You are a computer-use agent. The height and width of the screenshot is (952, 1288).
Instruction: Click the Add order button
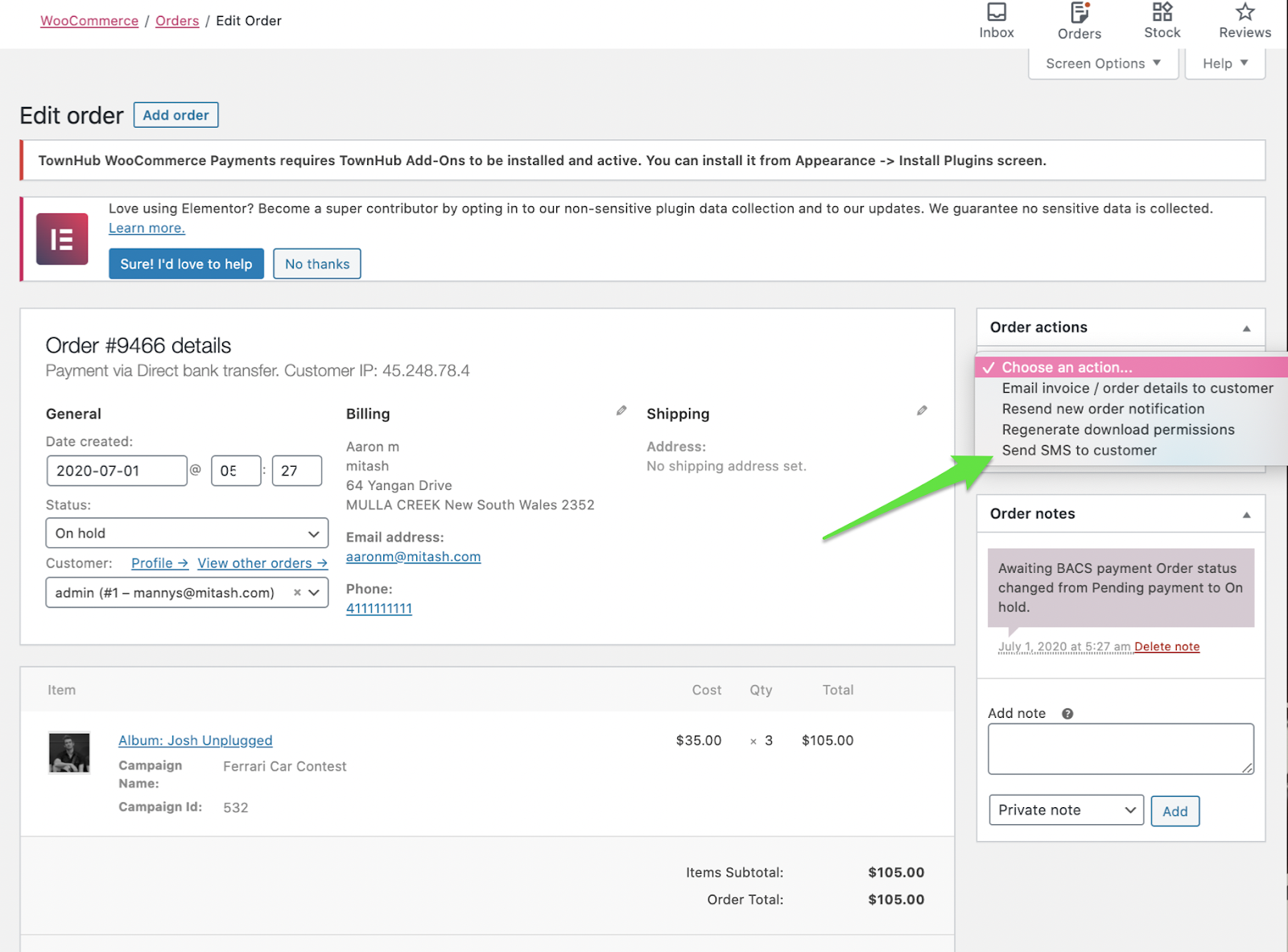(x=175, y=115)
